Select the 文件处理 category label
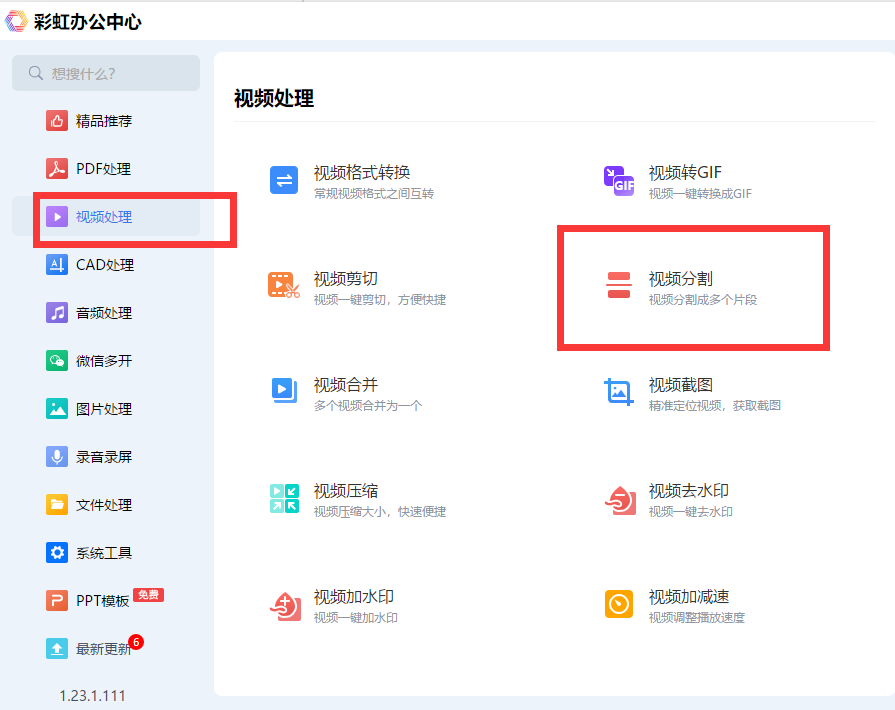The height and width of the screenshot is (710, 895). pyautogui.click(x=104, y=505)
